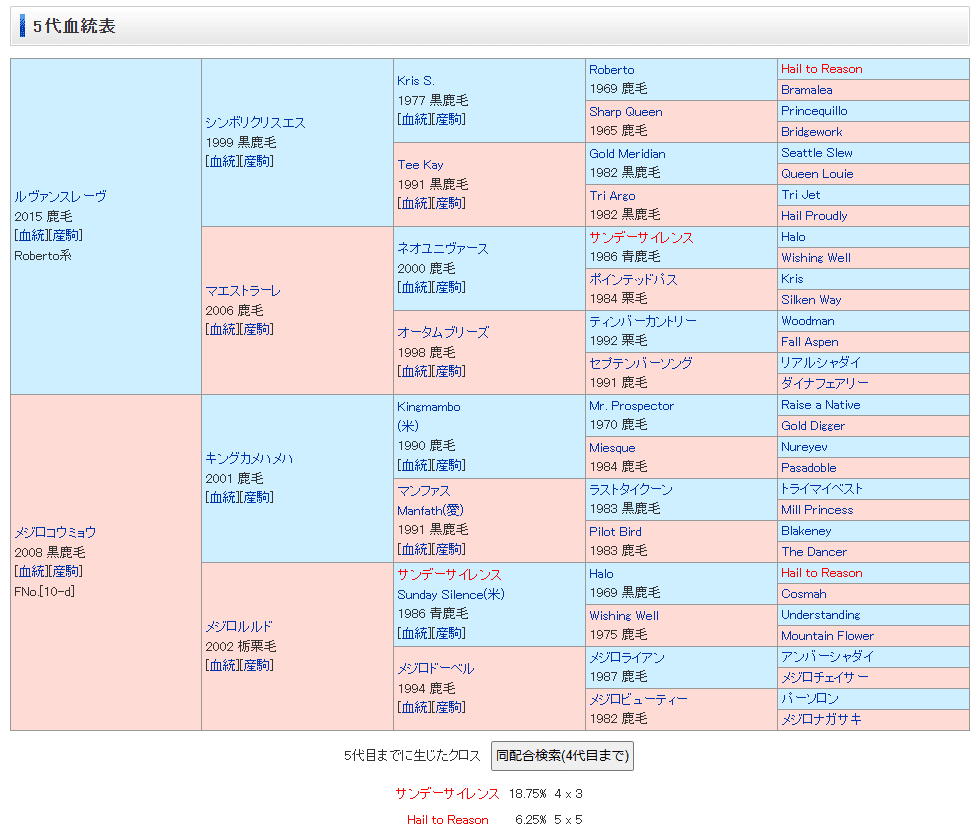
Task: Open キングカメハメハ horse page
Action: coord(249,458)
